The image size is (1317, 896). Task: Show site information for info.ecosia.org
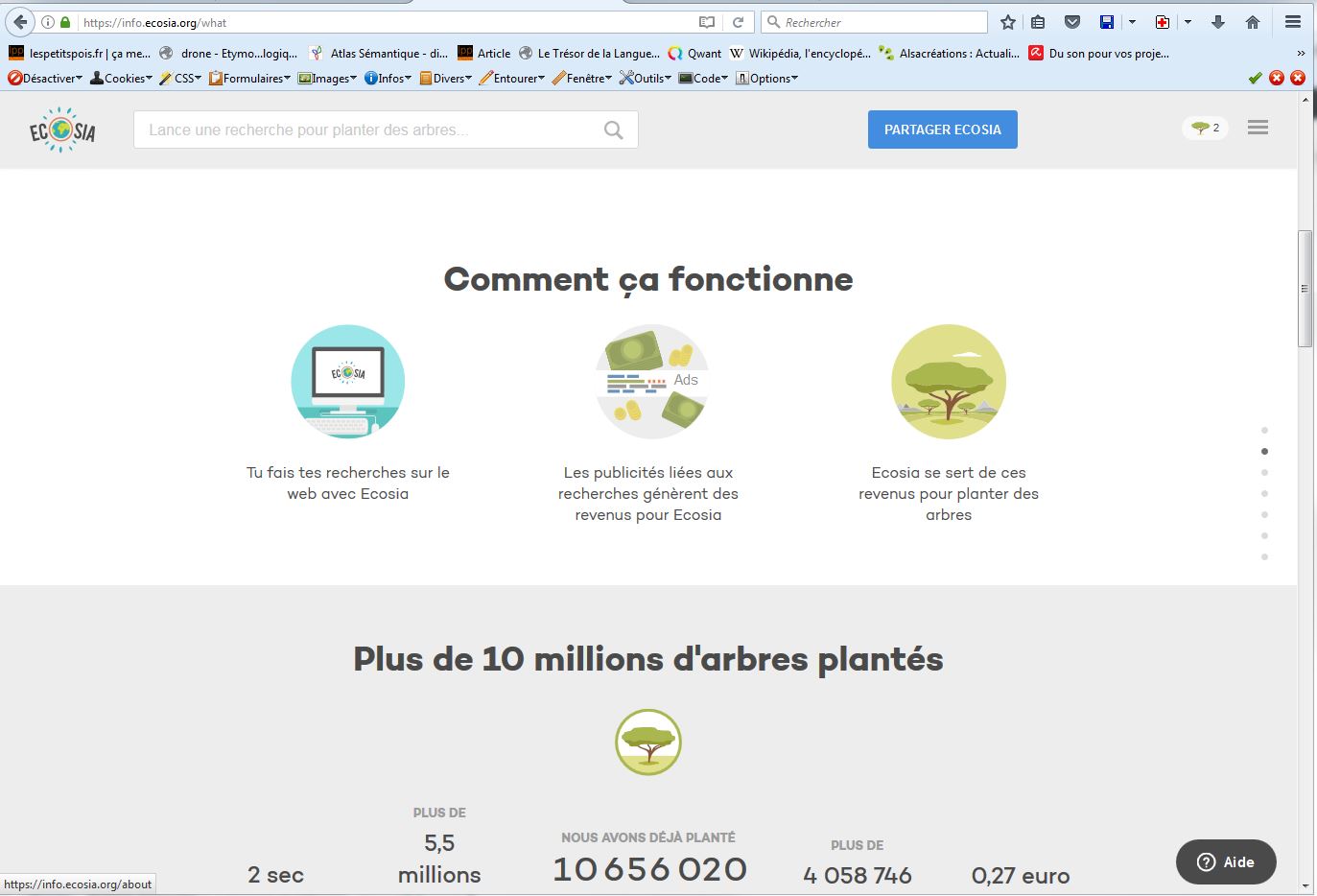[47, 22]
